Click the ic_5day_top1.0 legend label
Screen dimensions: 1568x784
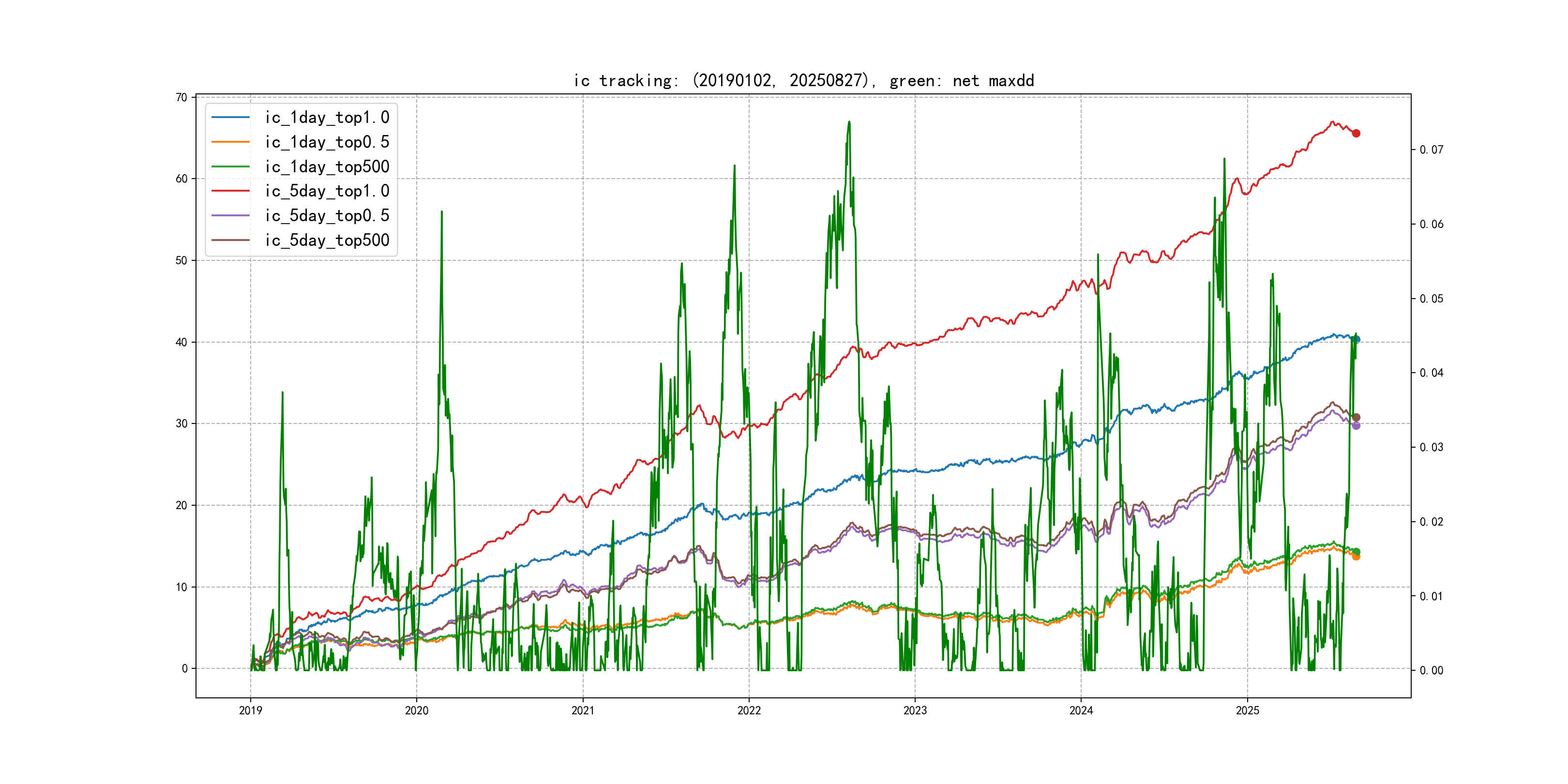pos(327,191)
